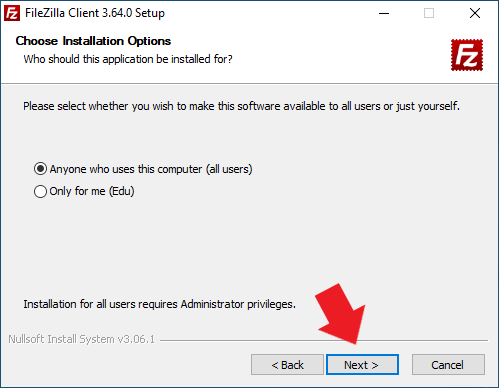
Task: Select the Only for me radio button circle
Action: 40,191
